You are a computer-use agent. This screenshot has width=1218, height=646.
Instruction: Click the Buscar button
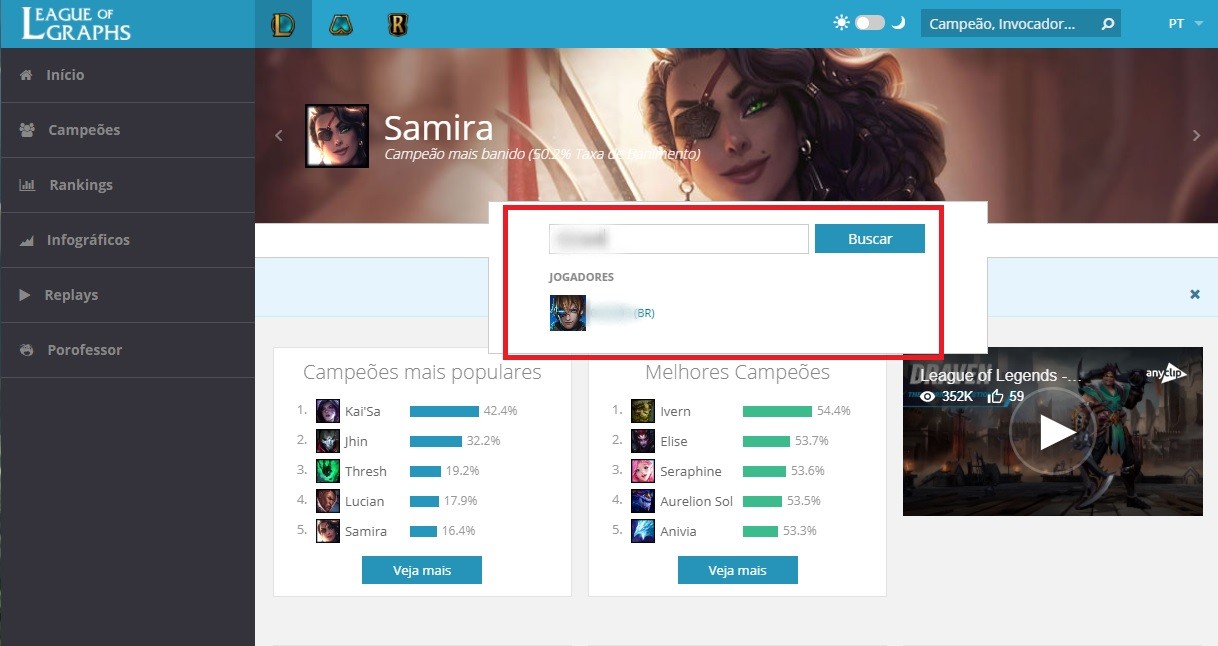coord(870,239)
